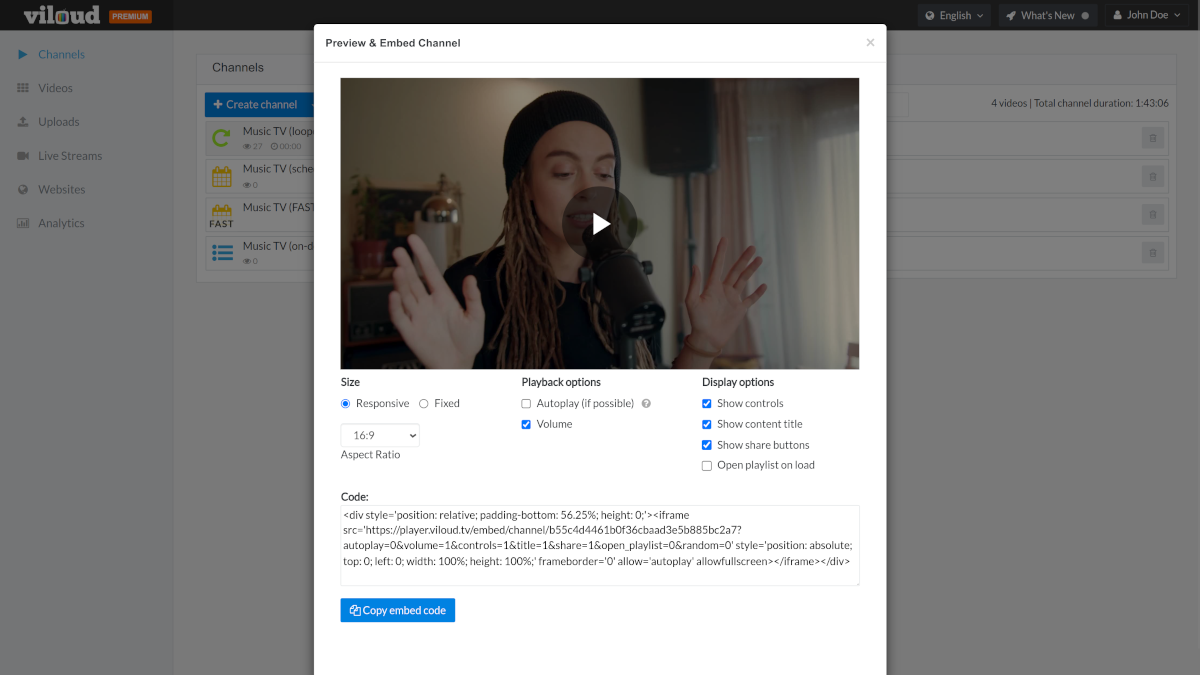Select the Fixed size radio button
Image resolution: width=1200 pixels, height=675 pixels.
424,403
